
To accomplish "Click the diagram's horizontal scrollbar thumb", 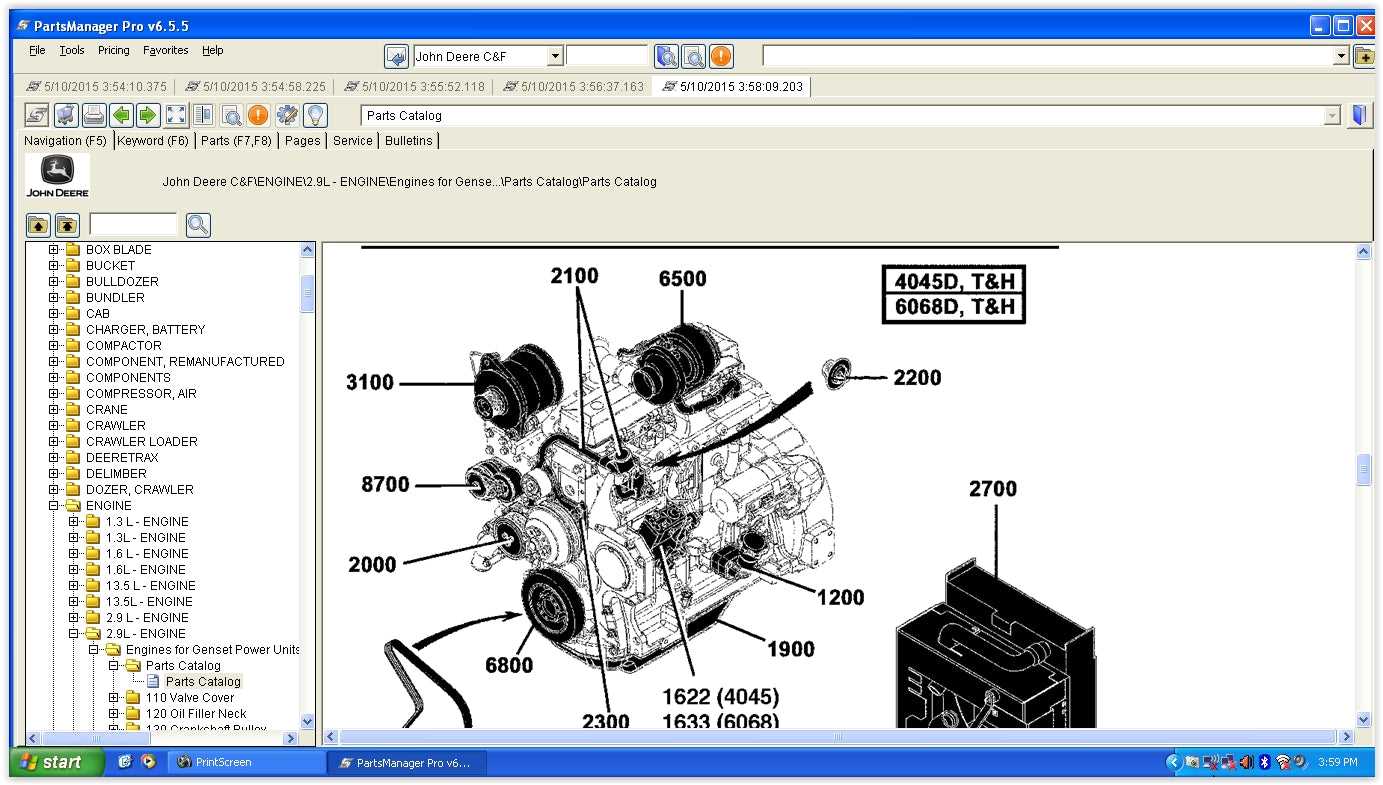I will coord(838,738).
